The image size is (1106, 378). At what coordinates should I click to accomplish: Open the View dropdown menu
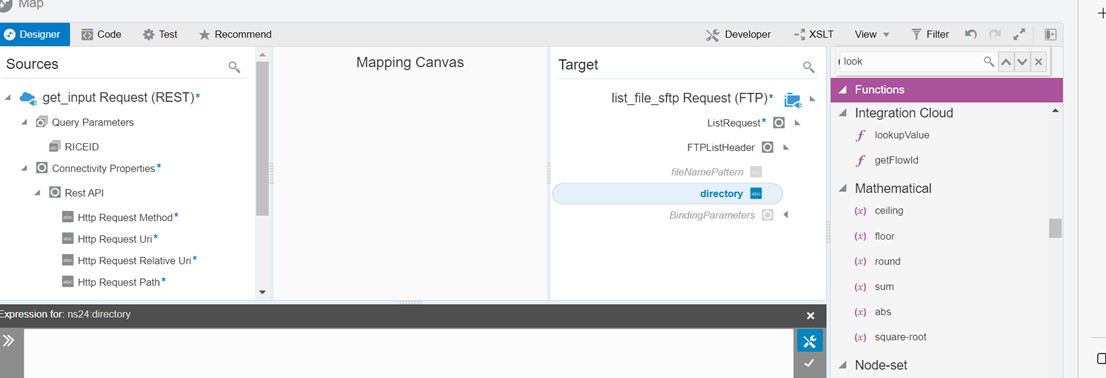point(872,34)
